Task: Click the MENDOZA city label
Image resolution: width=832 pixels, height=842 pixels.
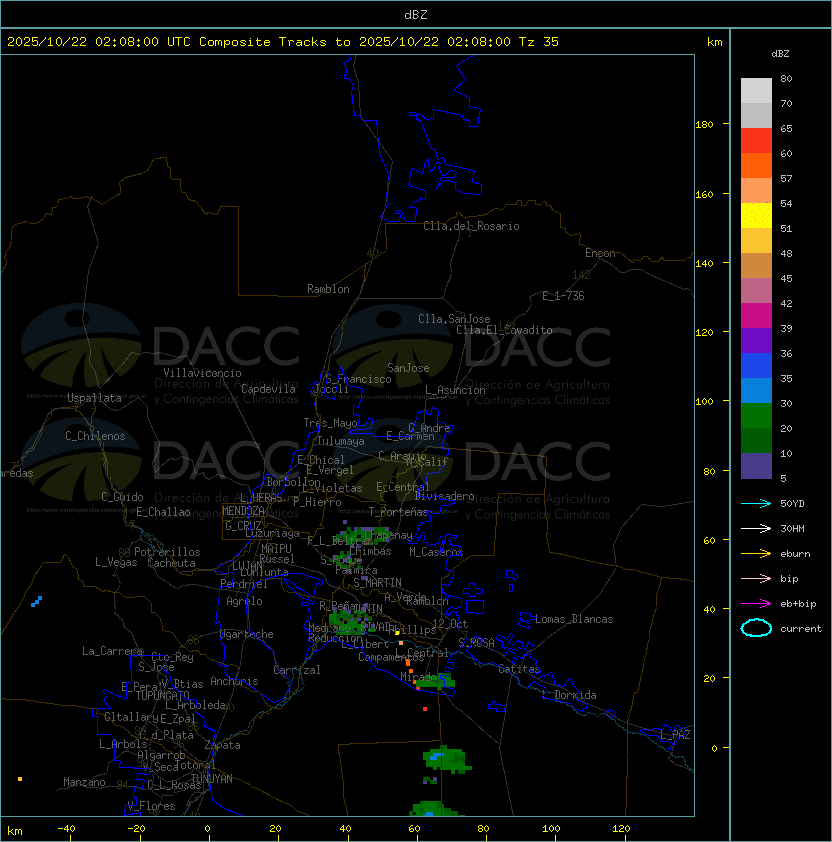Action: [x=243, y=511]
